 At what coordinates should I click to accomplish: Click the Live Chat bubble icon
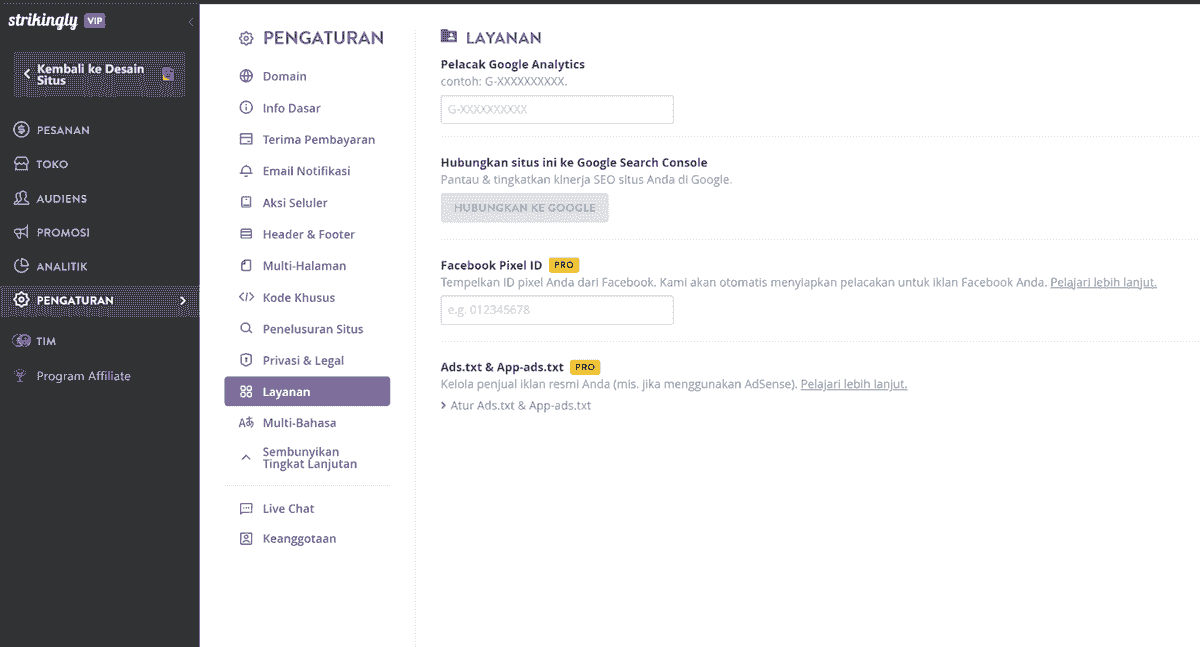(246, 509)
